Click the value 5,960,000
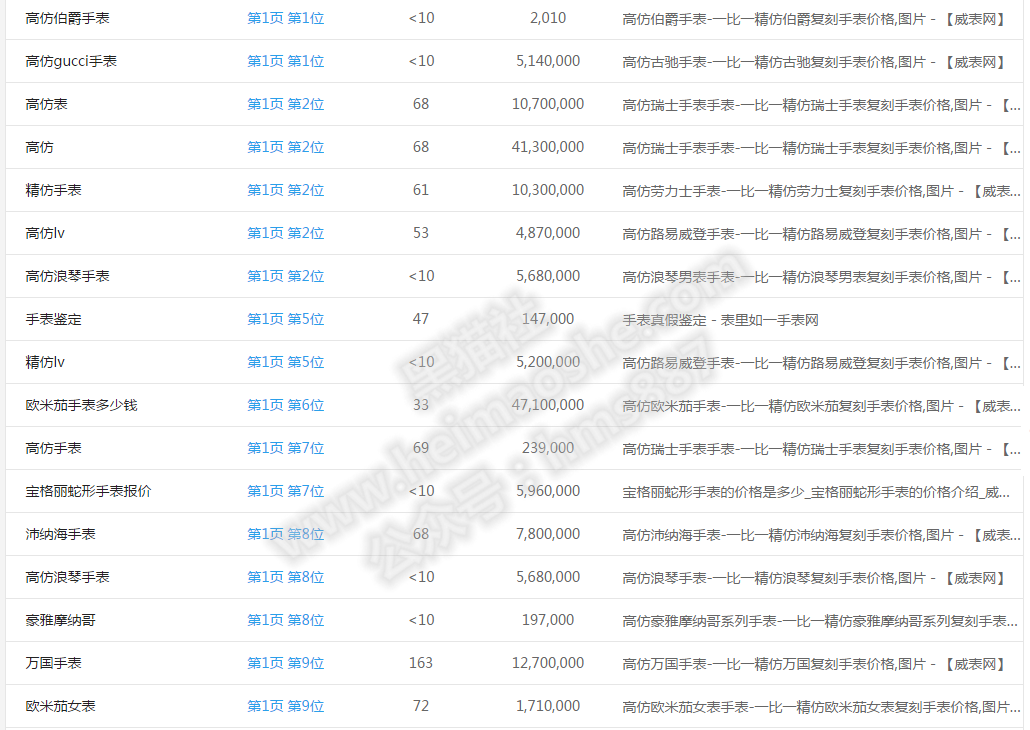 (548, 491)
